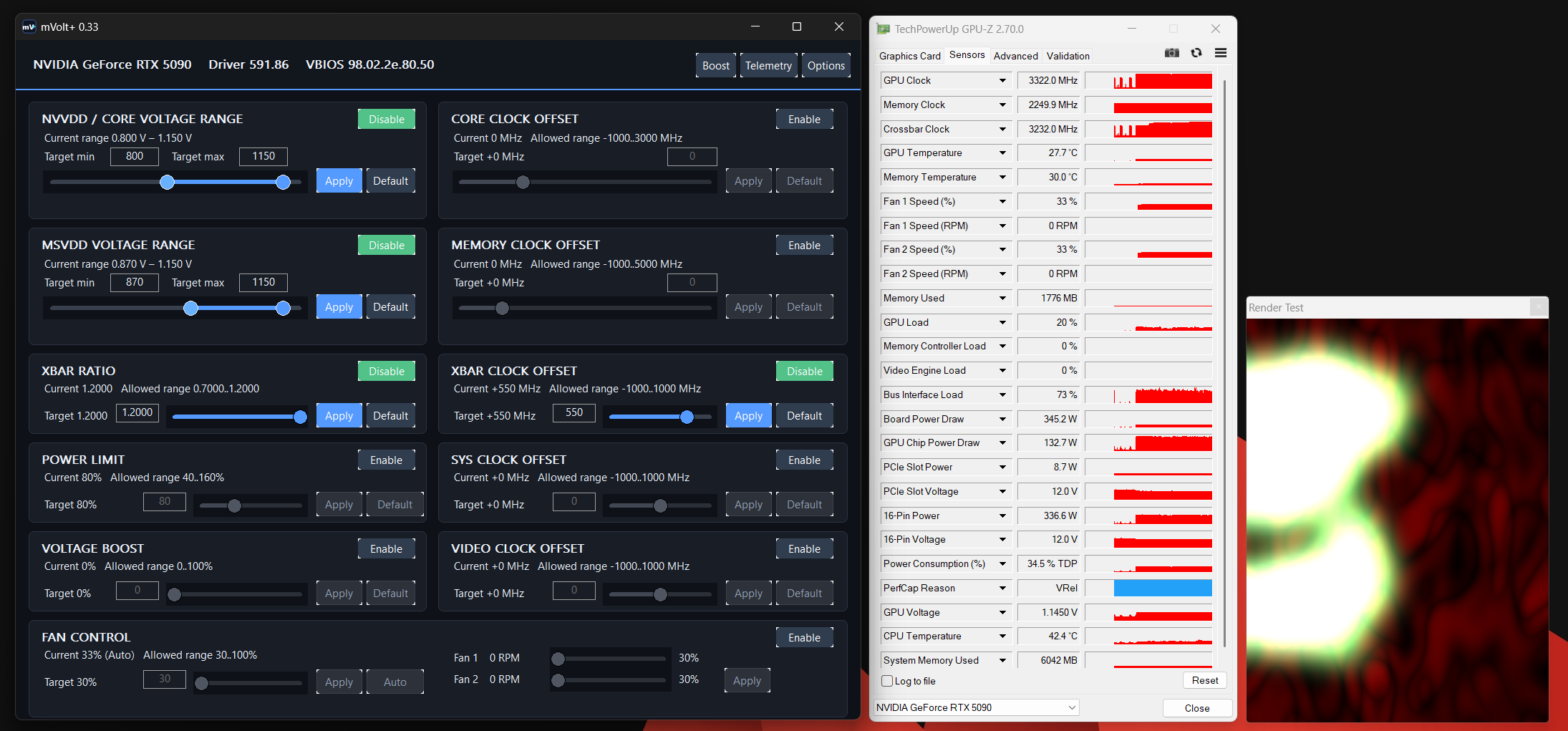Viewport: 1568px width, 731px height.
Task: Click the XBAR Clock Offset 550 input field
Action: tap(574, 412)
